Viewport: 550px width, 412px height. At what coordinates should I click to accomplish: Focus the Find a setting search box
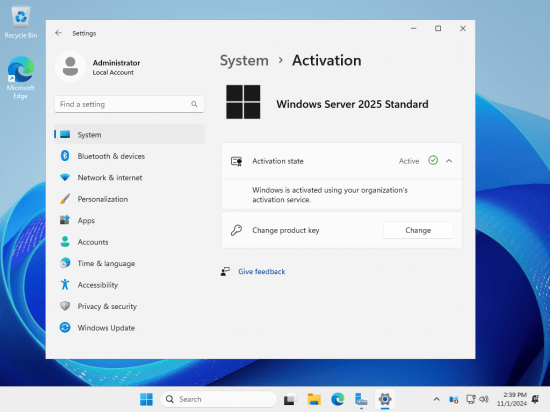129,104
